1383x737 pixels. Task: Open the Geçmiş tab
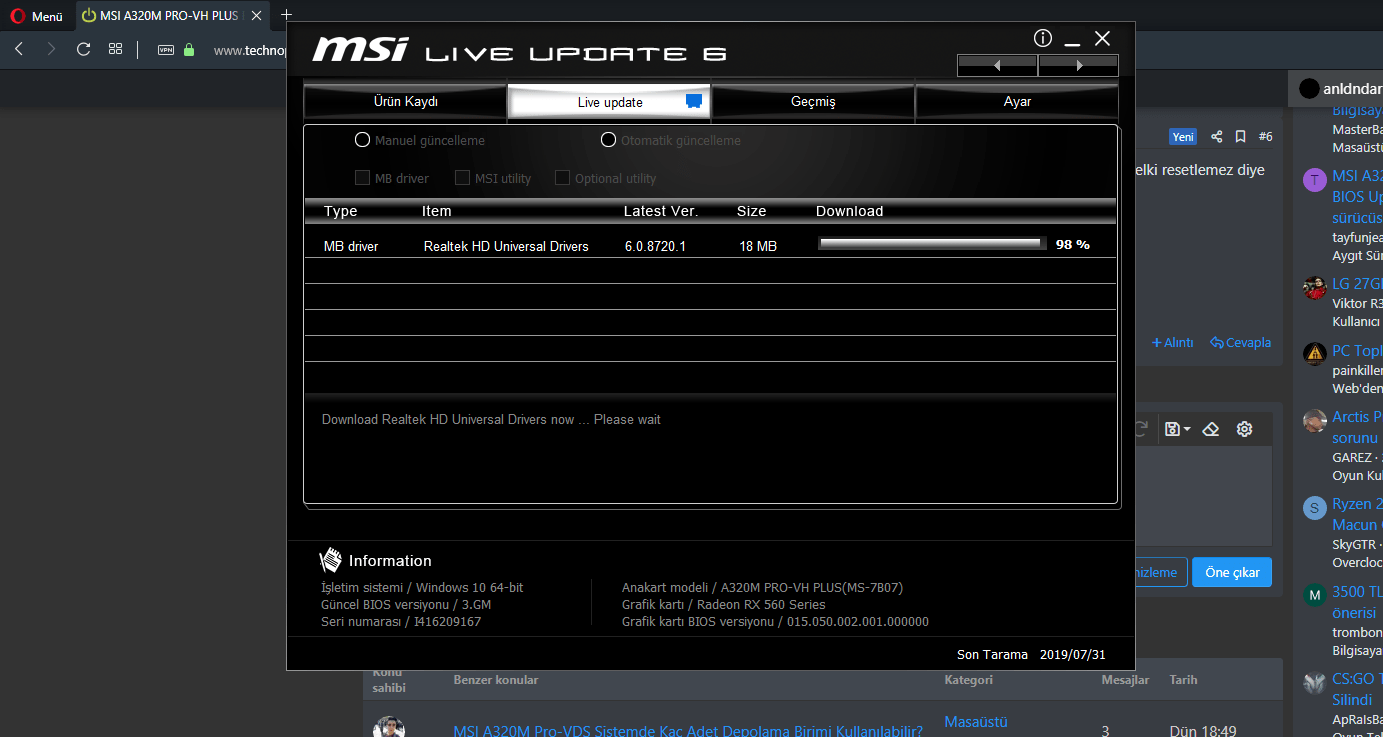(x=813, y=102)
